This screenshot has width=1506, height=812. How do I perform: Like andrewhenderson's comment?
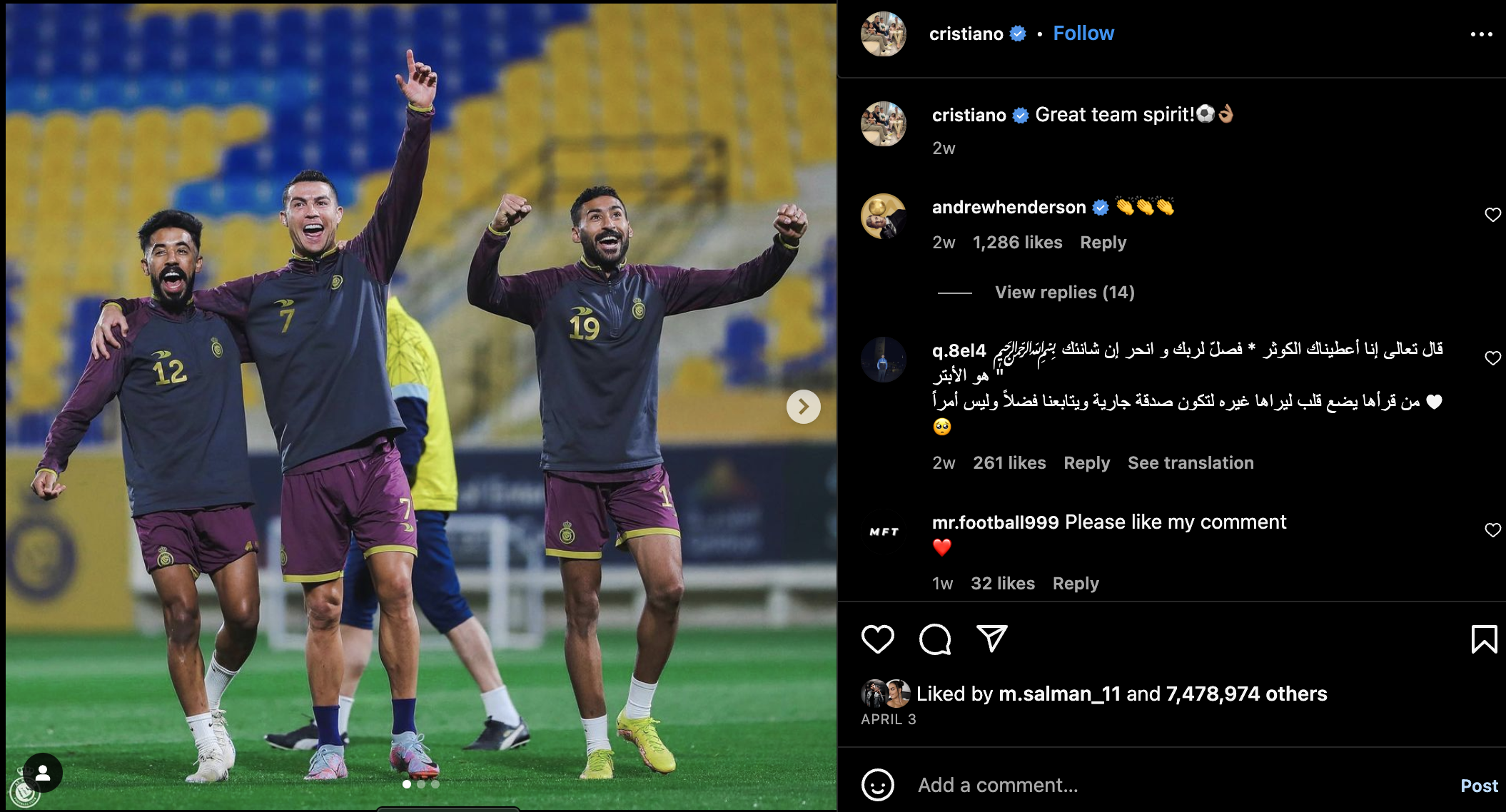click(x=1492, y=215)
